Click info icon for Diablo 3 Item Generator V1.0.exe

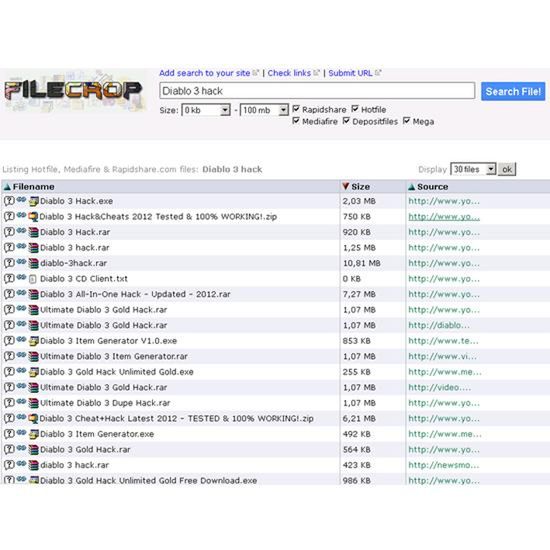click(x=9, y=341)
